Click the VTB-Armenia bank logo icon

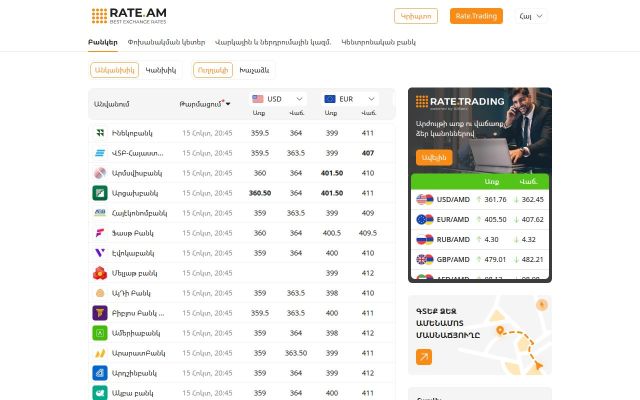click(100, 153)
